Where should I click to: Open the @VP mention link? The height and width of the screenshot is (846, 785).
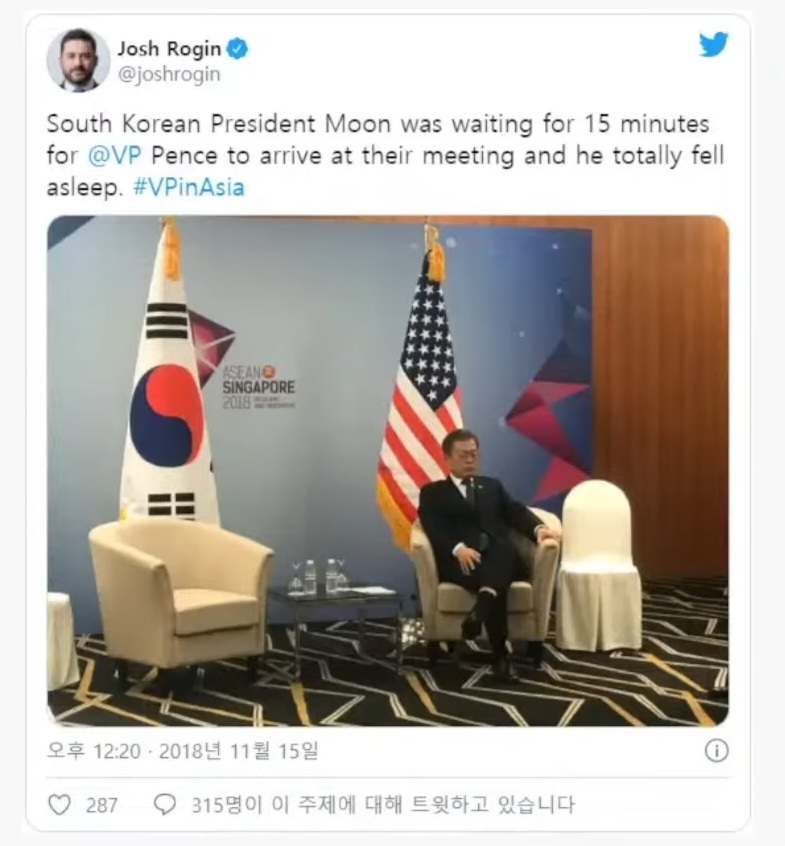pyautogui.click(x=115, y=155)
